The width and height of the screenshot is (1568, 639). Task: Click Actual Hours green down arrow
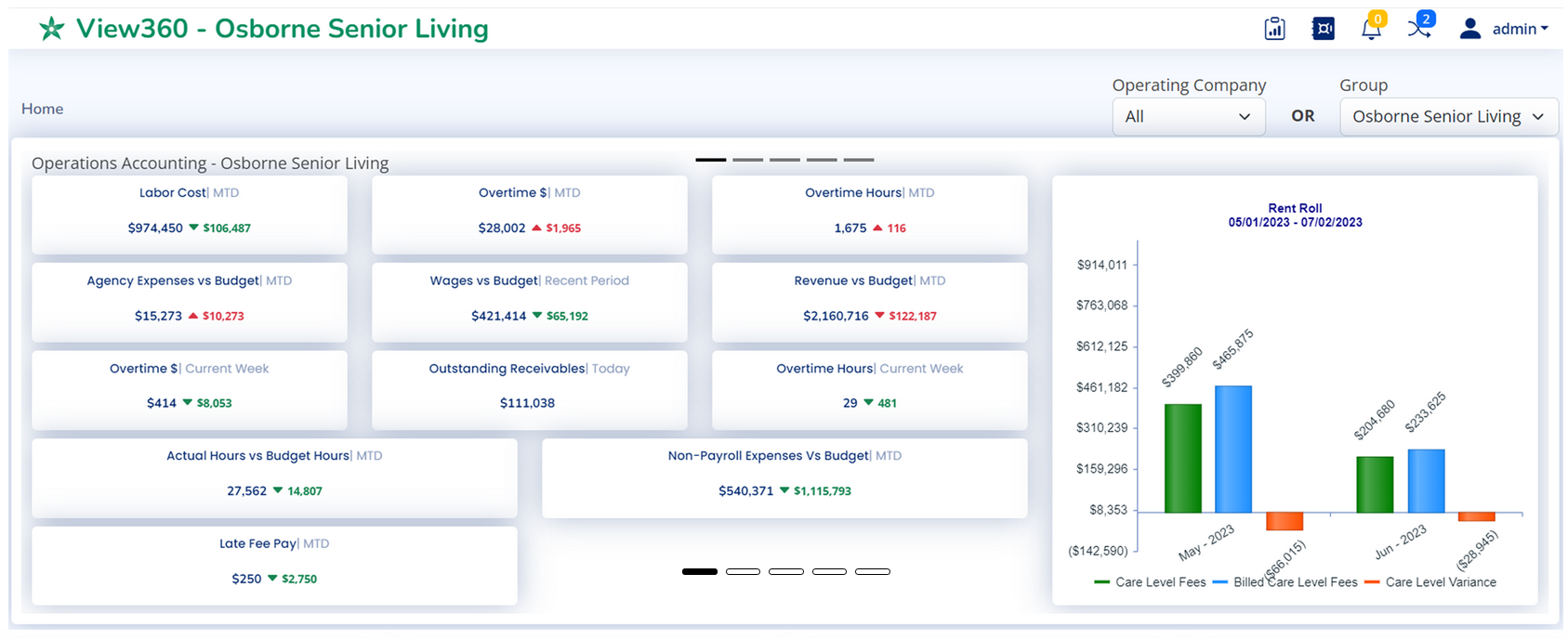click(277, 489)
